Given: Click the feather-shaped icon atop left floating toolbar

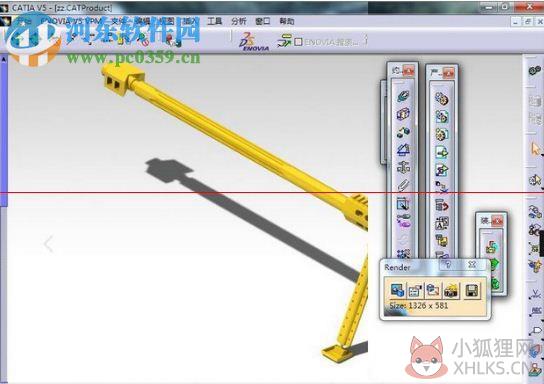Looking at the screenshot, I should click(403, 96).
